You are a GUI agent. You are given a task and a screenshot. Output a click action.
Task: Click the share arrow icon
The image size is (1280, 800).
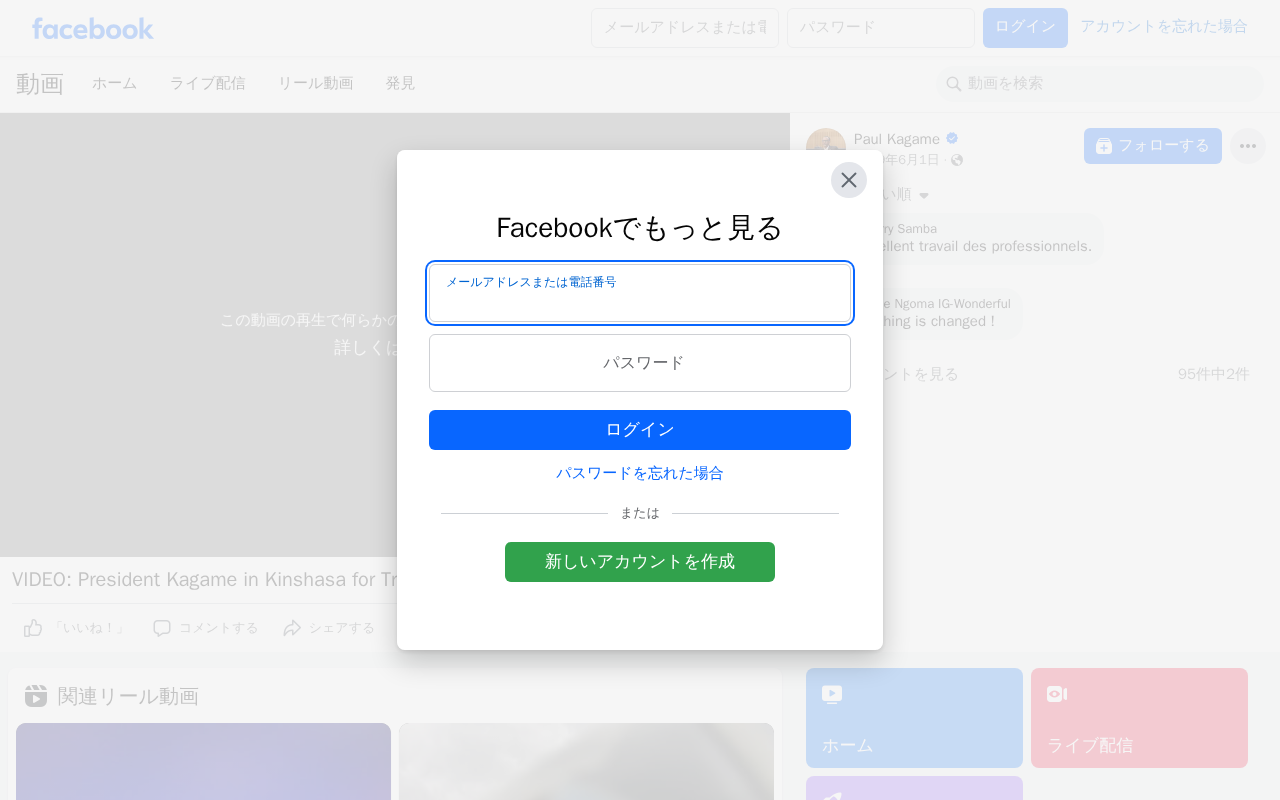point(292,628)
